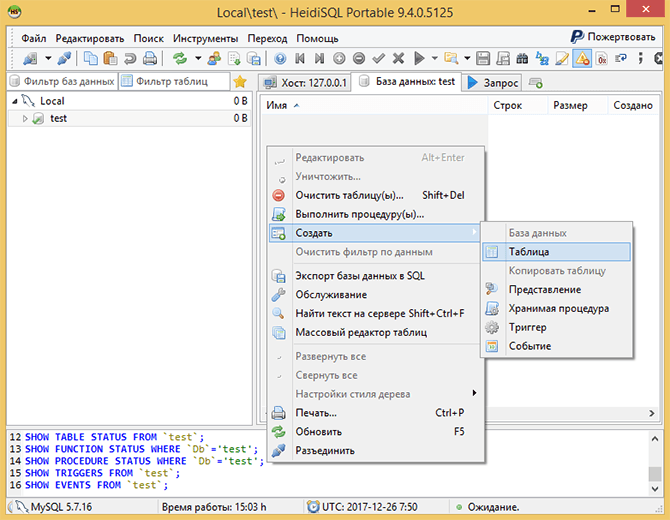Viewport: 670px width, 520px height.
Task: Click the Export database as SQL toolbar icon
Action: 254,58
